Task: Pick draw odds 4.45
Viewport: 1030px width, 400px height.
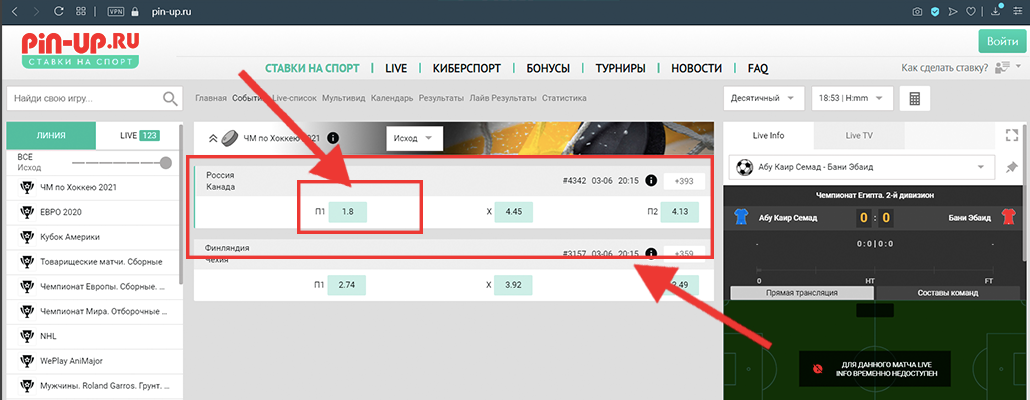Action: [x=514, y=212]
